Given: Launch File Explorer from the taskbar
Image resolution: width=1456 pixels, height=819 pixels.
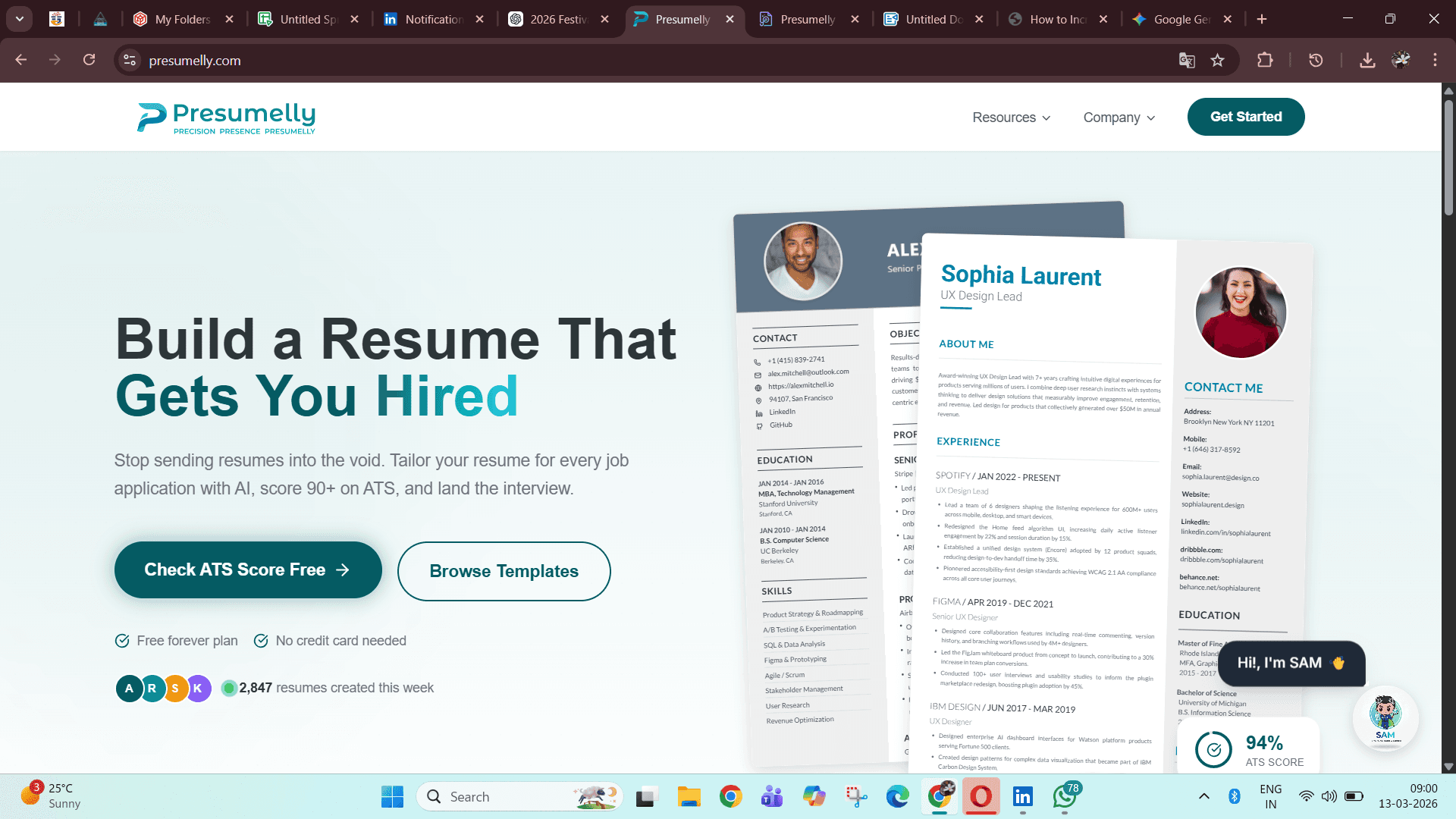Looking at the screenshot, I should click(x=689, y=796).
